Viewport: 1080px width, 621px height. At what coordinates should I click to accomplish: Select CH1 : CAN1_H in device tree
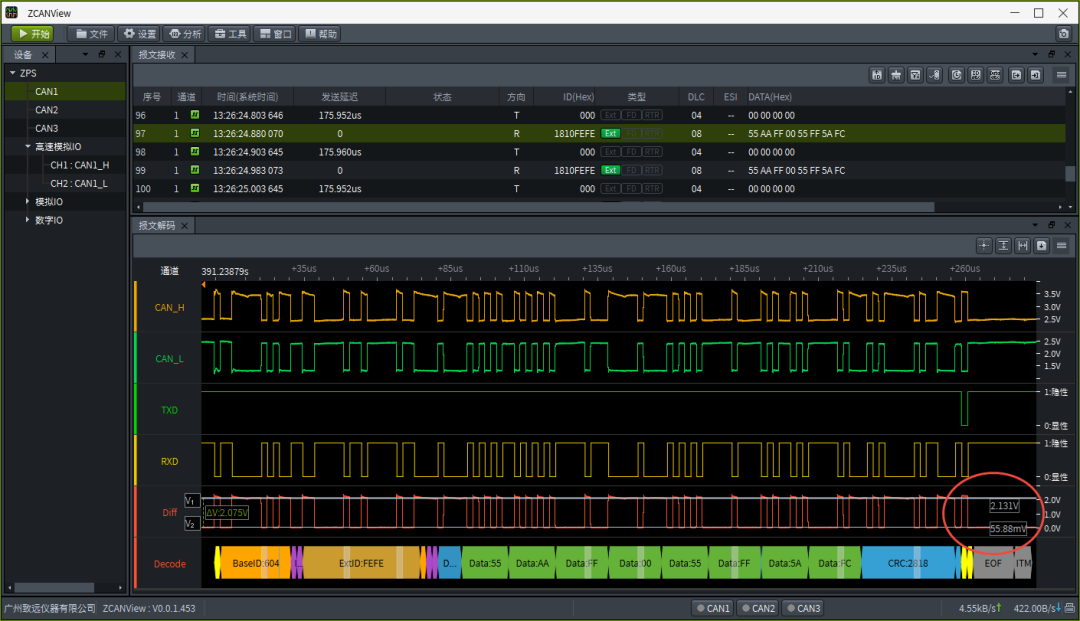click(79, 165)
